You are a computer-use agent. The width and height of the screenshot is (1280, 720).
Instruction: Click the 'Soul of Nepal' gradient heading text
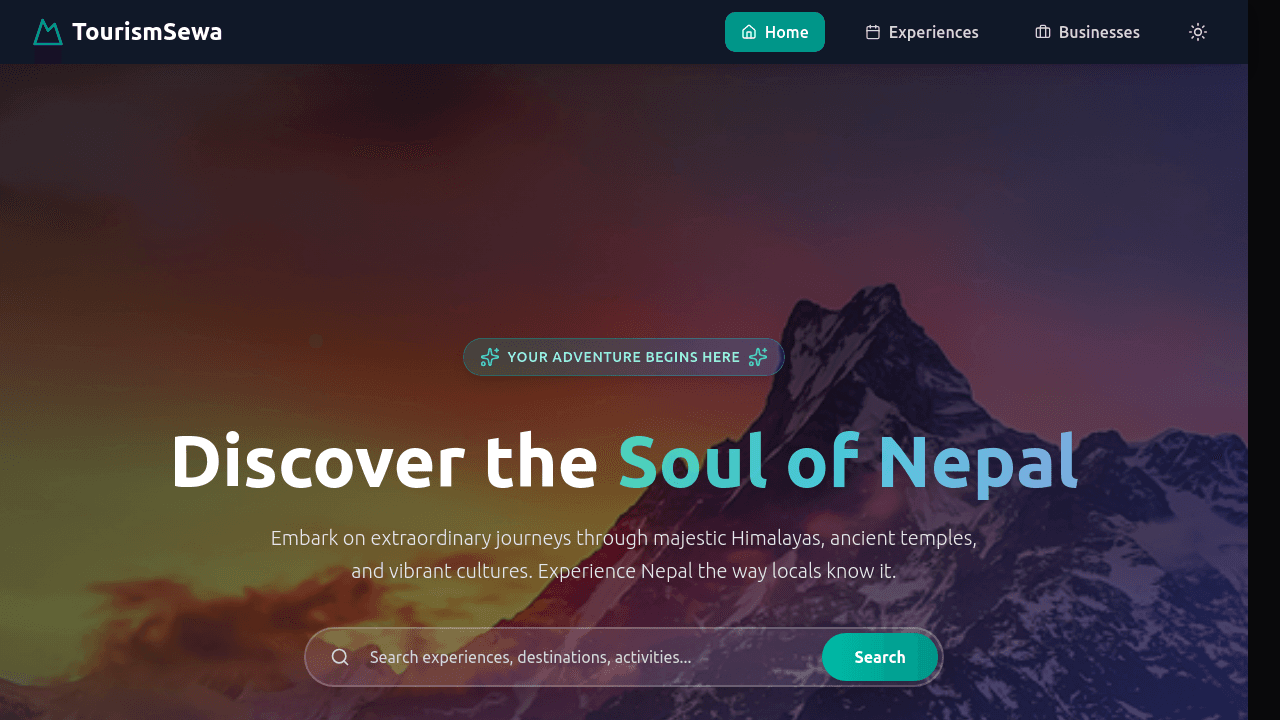pyautogui.click(x=848, y=461)
